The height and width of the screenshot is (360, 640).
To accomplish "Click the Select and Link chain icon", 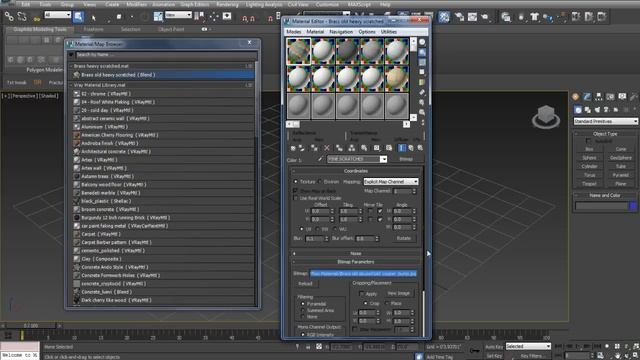I will click(9, 17).
